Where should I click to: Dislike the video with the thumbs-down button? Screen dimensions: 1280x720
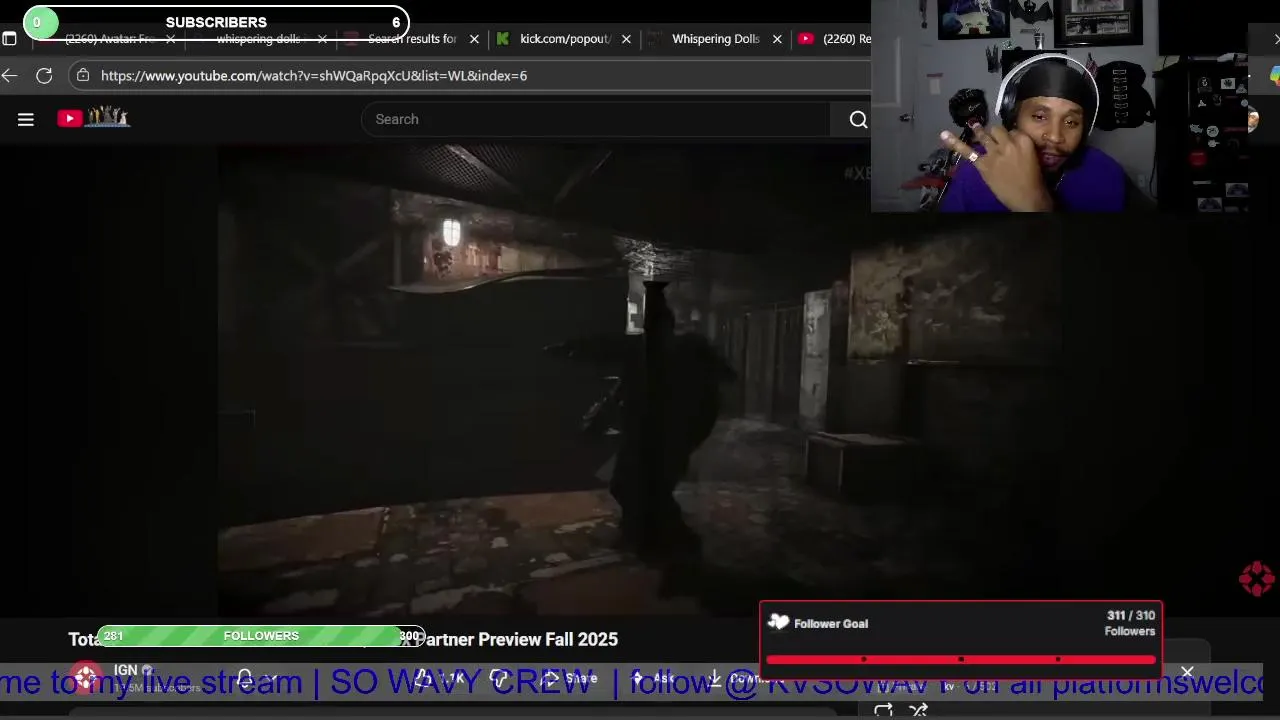tap(499, 678)
